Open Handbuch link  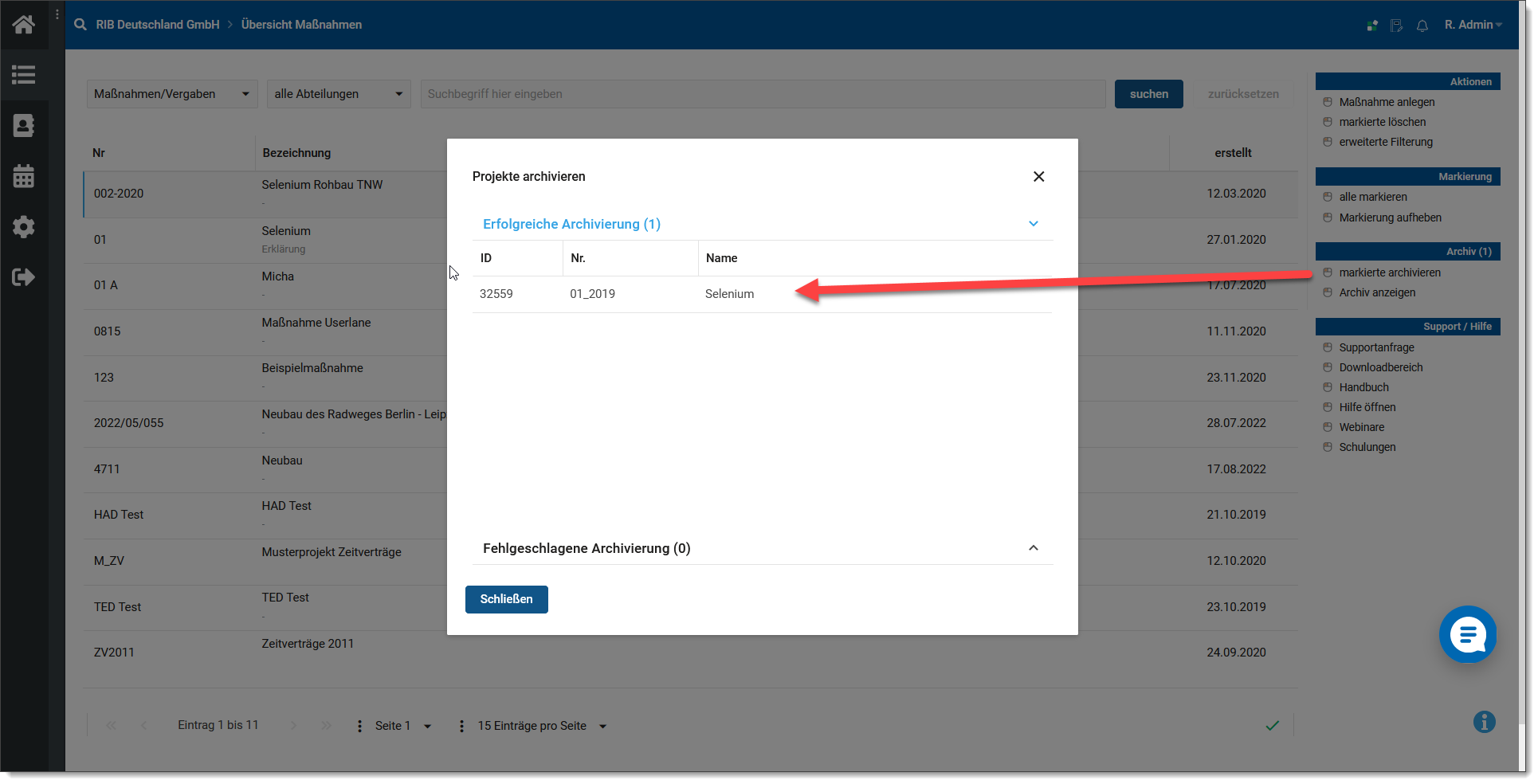point(1364,387)
